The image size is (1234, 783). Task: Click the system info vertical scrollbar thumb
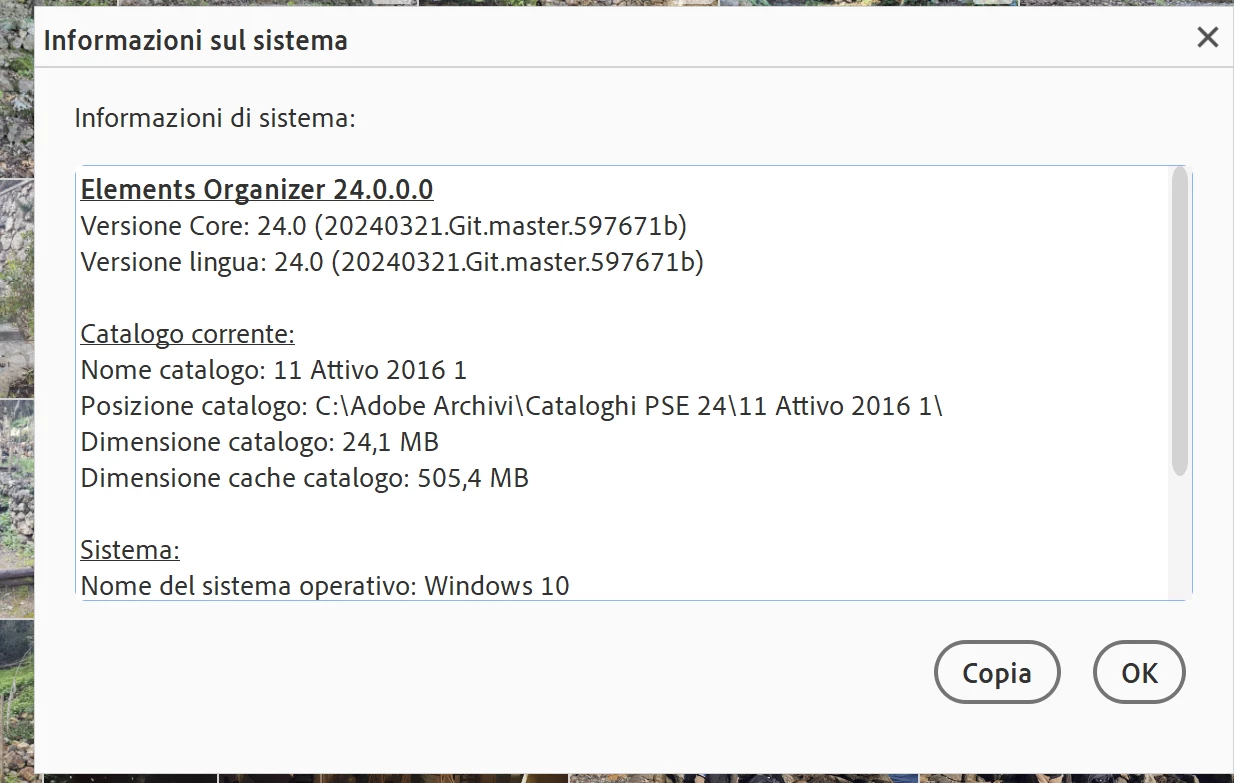click(1180, 321)
